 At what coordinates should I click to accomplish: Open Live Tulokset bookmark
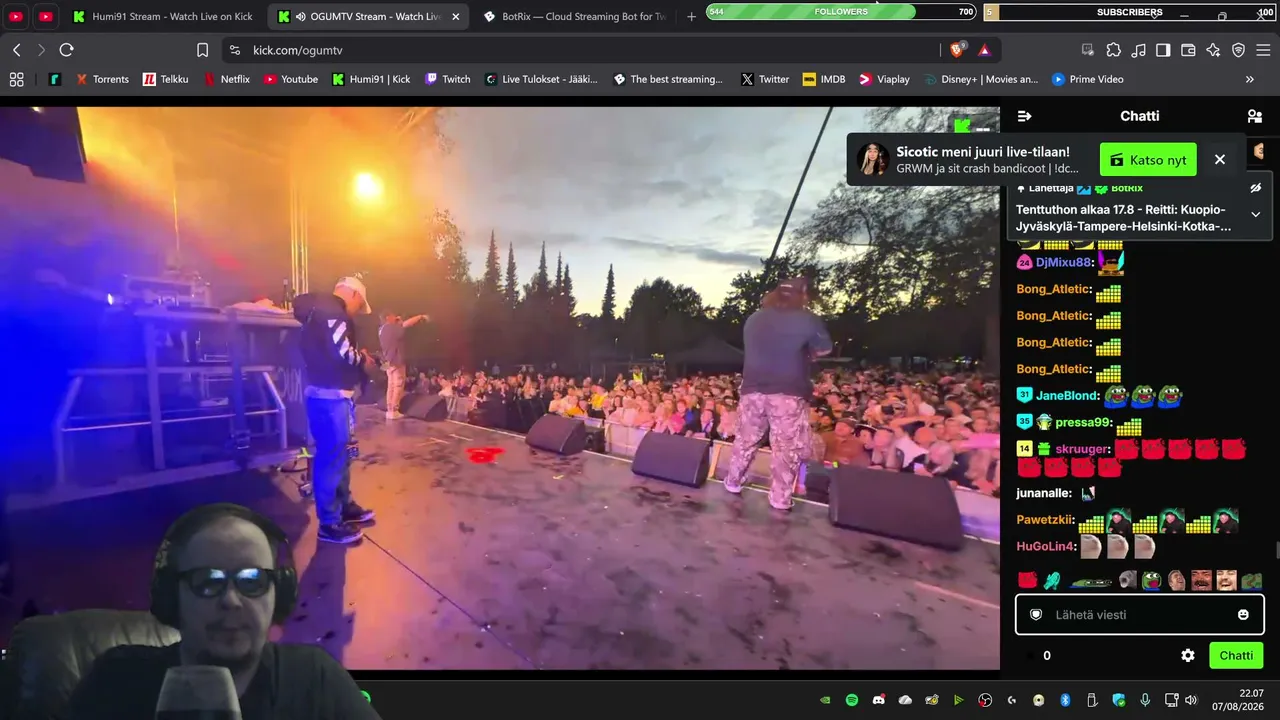[540, 79]
